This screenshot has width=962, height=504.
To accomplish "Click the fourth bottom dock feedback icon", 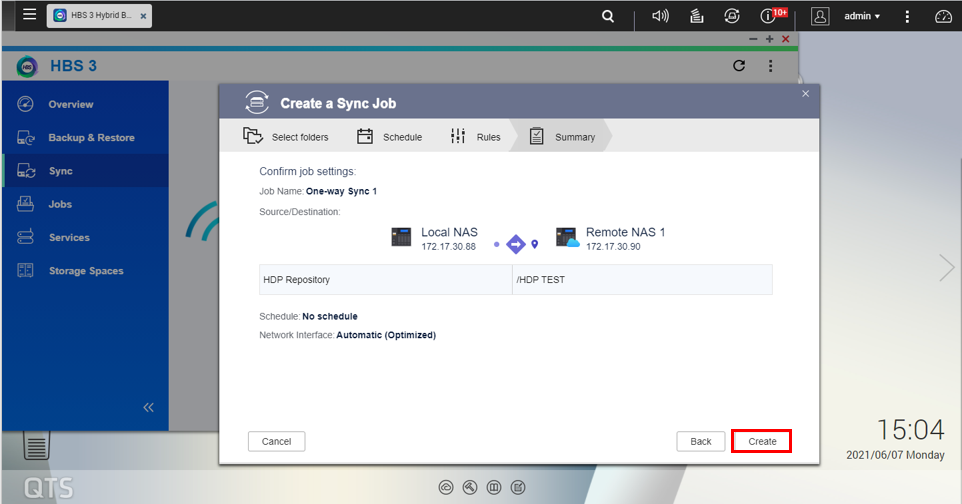I will 518,487.
